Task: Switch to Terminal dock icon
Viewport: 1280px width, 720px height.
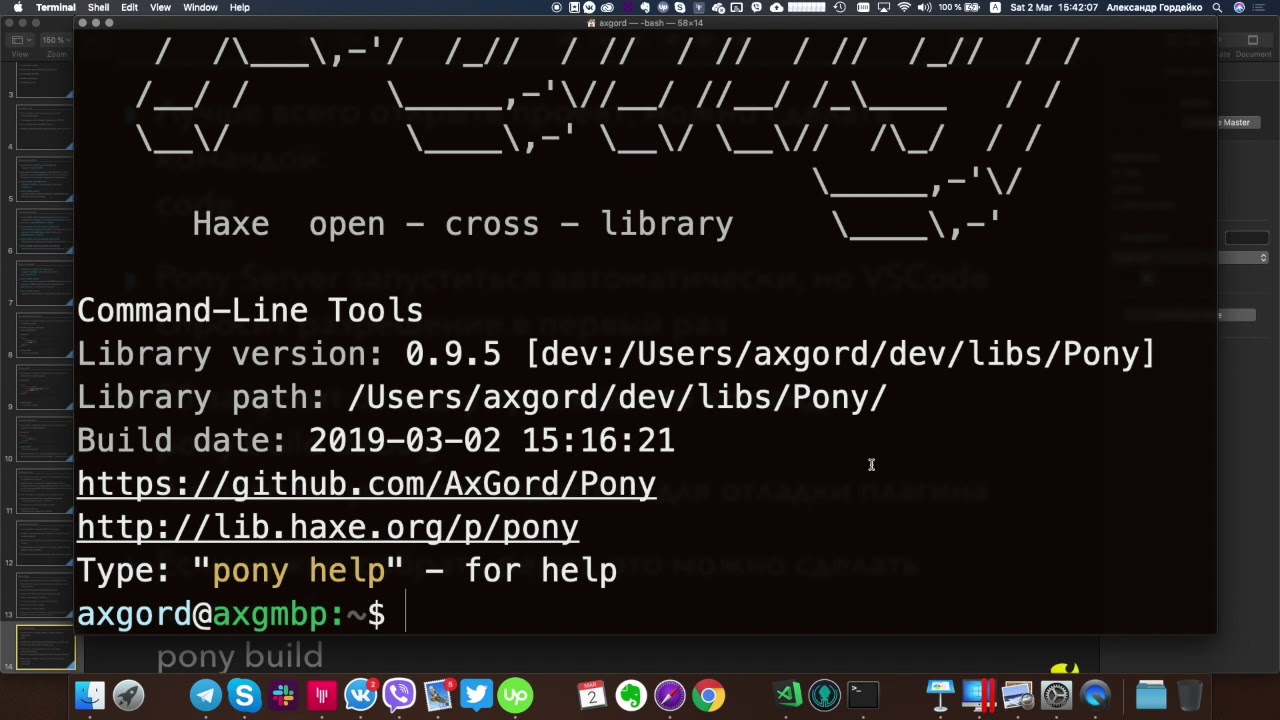Action: (863, 695)
